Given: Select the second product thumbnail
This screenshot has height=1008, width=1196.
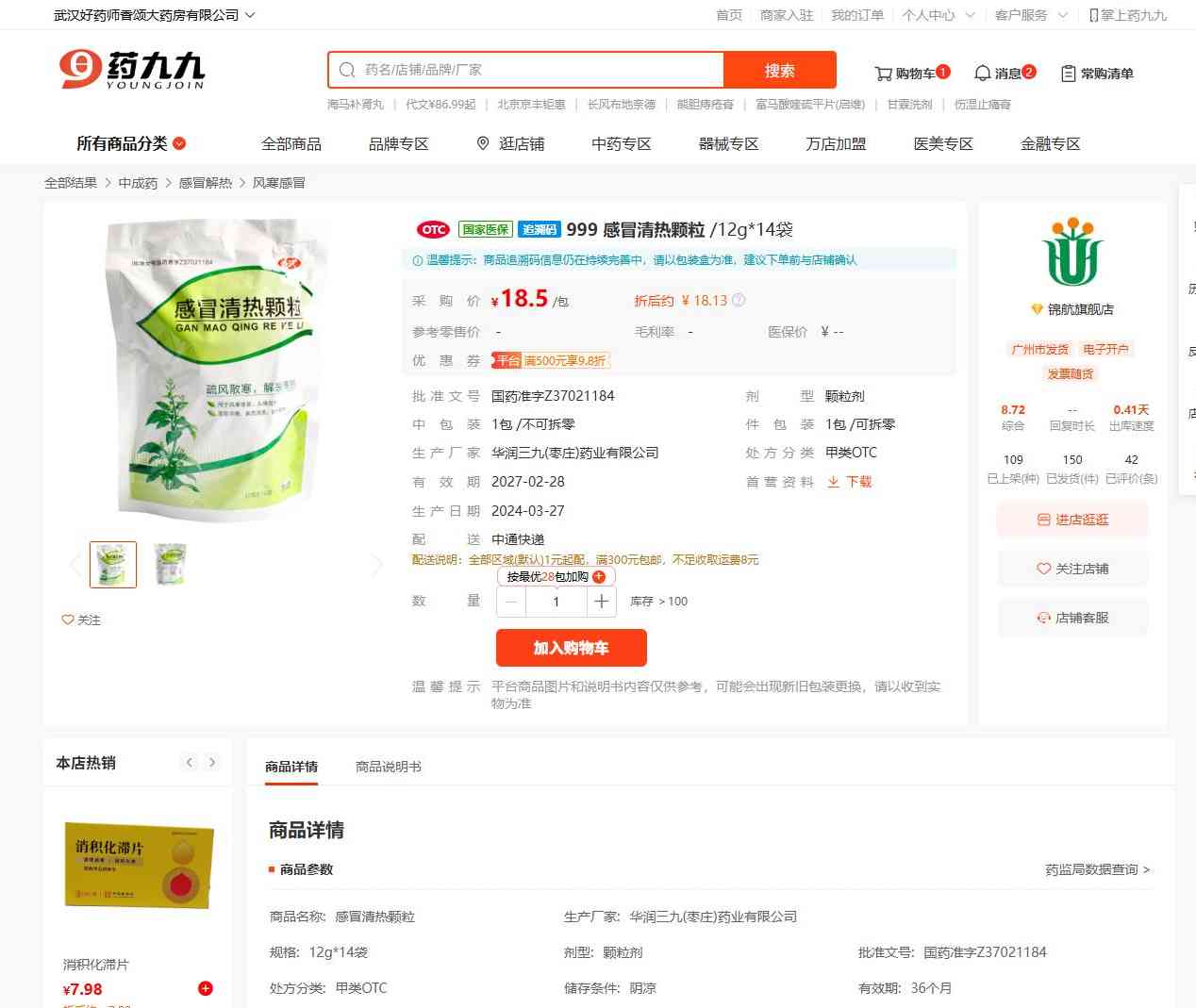Looking at the screenshot, I should (x=171, y=565).
